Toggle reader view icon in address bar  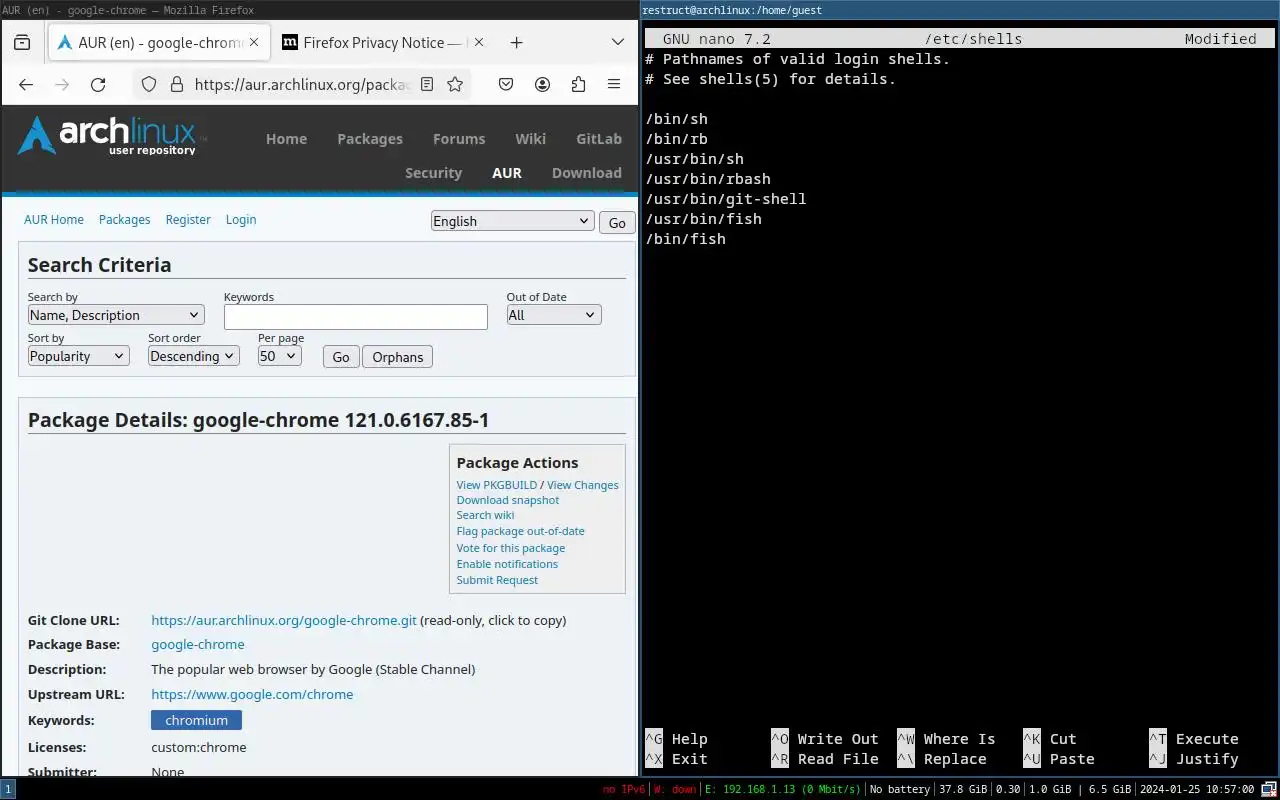pos(427,85)
